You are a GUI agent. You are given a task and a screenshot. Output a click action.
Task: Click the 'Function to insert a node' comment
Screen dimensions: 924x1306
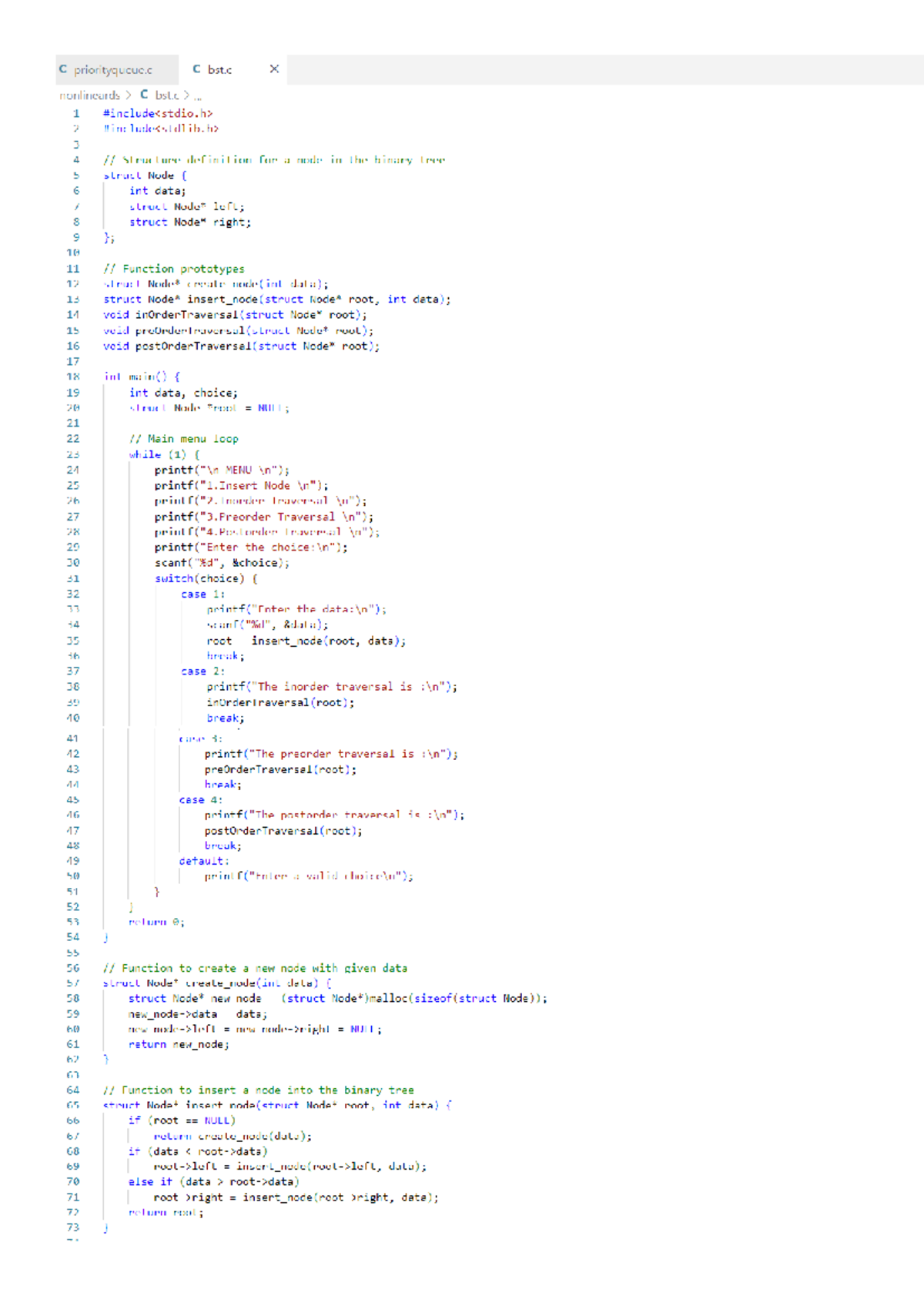[x=259, y=1090]
